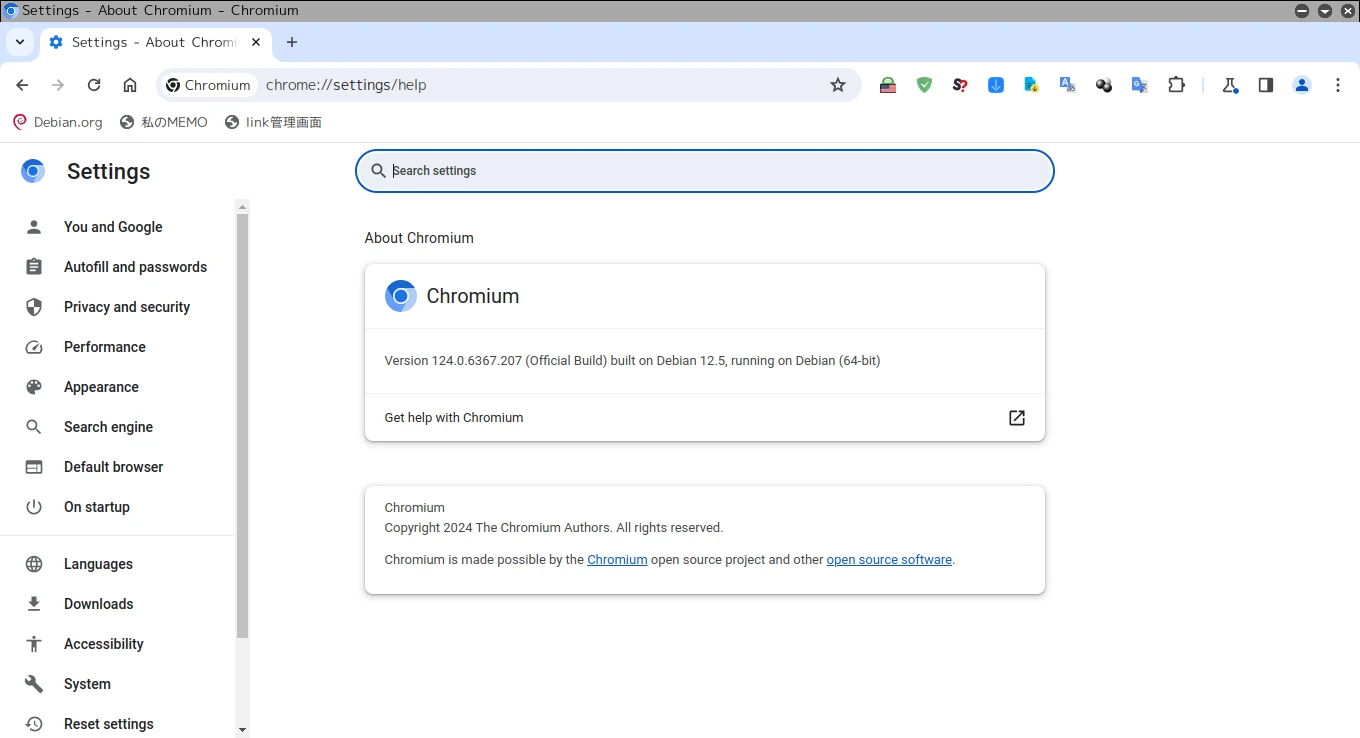Click the blue download arrow extension icon

click(x=996, y=85)
